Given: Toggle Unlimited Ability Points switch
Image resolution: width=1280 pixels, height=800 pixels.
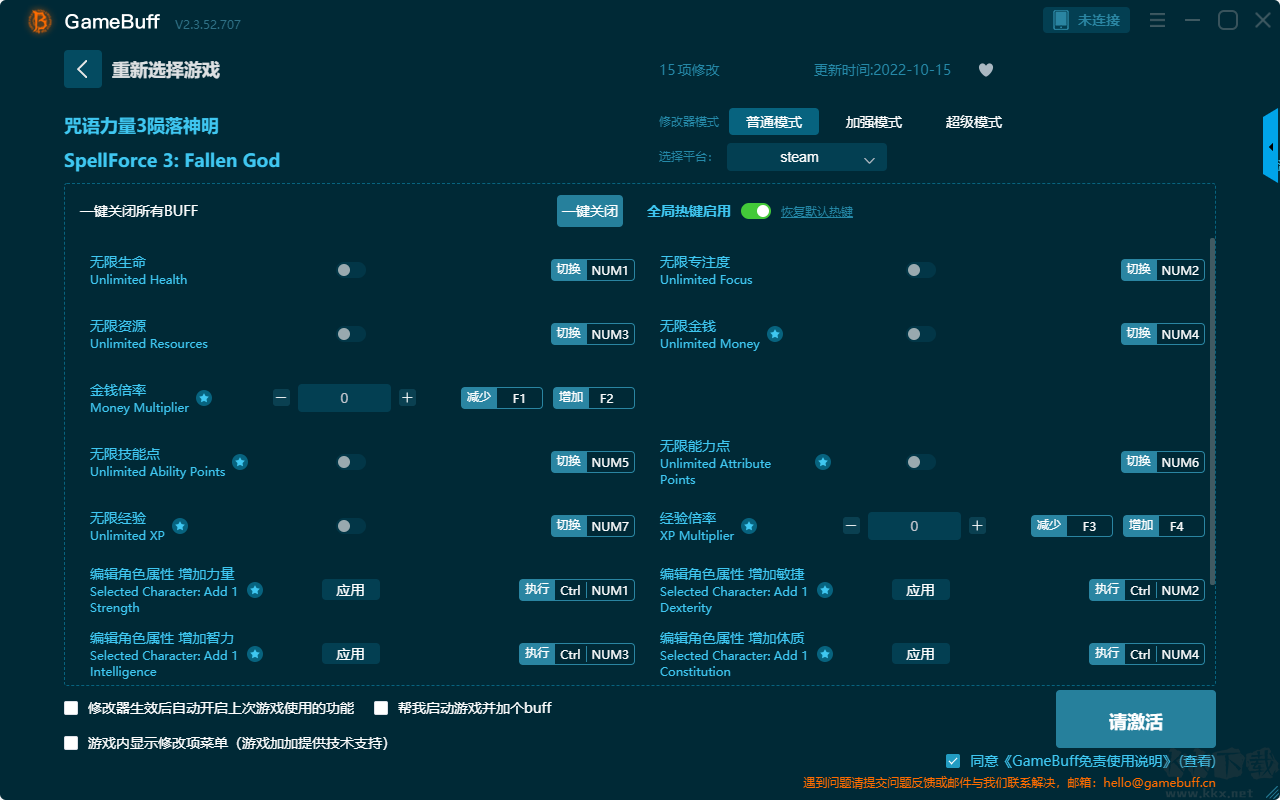Looking at the screenshot, I should click(351, 462).
